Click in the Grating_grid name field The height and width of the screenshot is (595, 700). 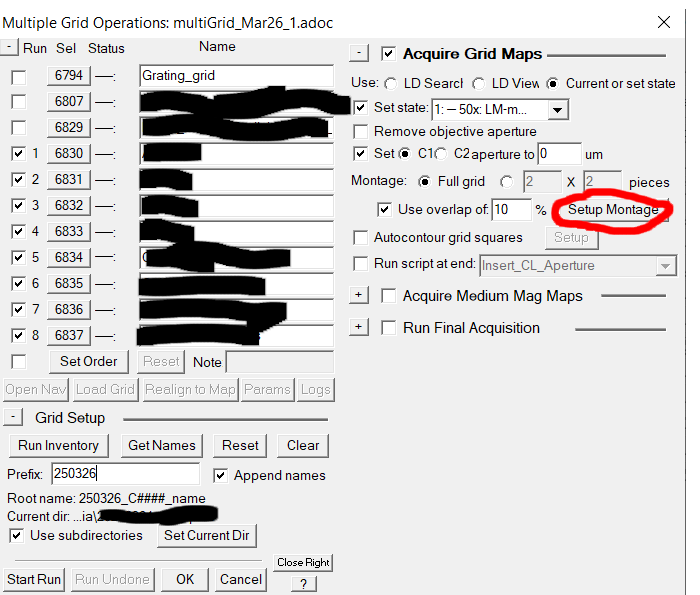[x=236, y=75]
